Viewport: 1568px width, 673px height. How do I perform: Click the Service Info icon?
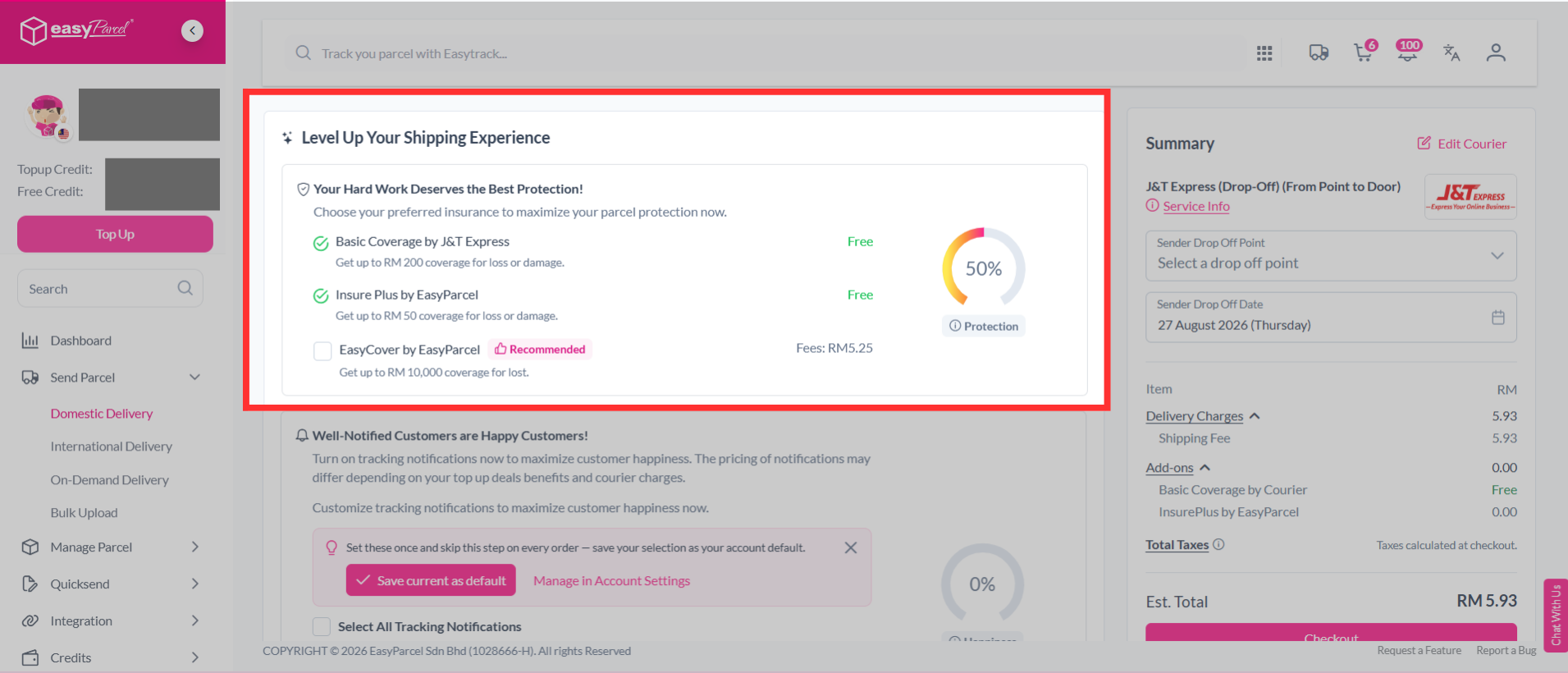point(1153,206)
